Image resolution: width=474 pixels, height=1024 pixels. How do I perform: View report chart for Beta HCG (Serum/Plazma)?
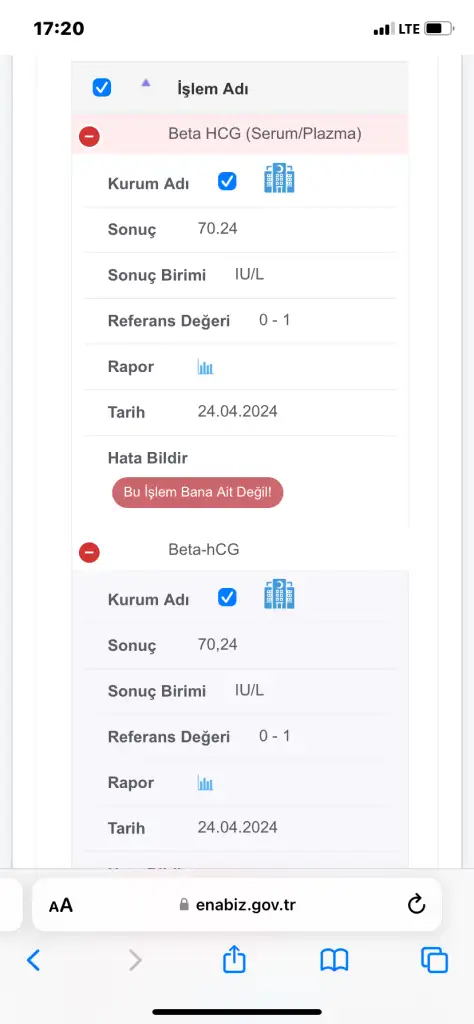pyautogui.click(x=206, y=367)
